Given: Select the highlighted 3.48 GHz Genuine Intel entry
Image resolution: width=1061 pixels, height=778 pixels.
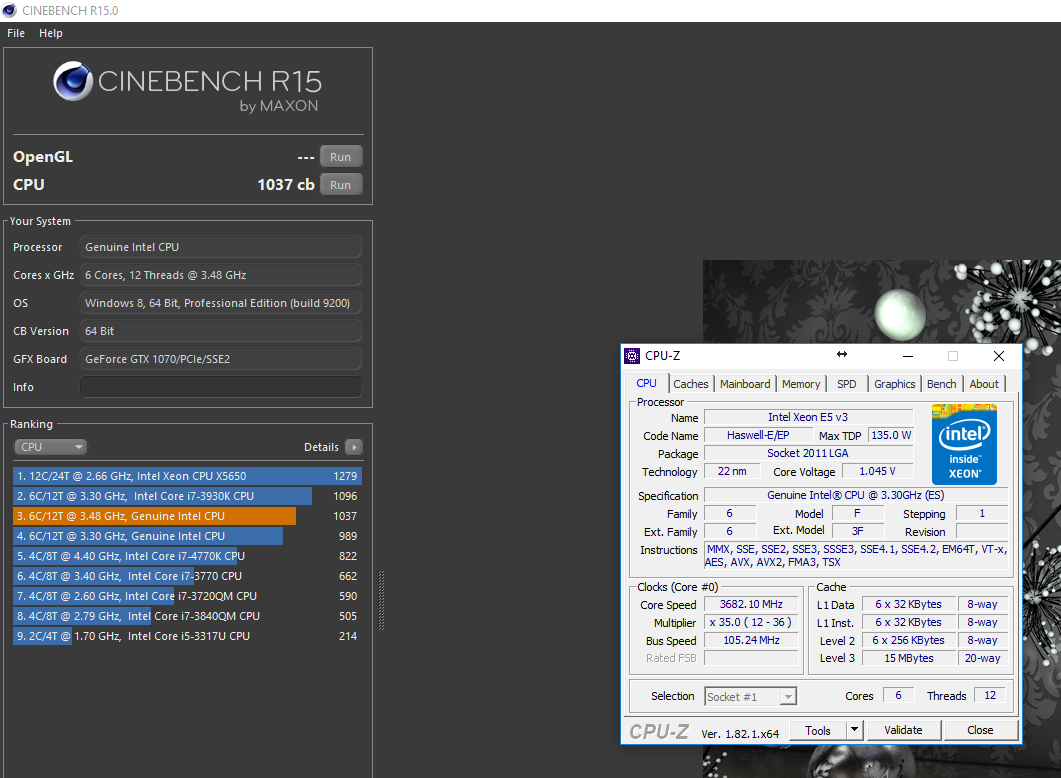Looking at the screenshot, I should point(187,516).
